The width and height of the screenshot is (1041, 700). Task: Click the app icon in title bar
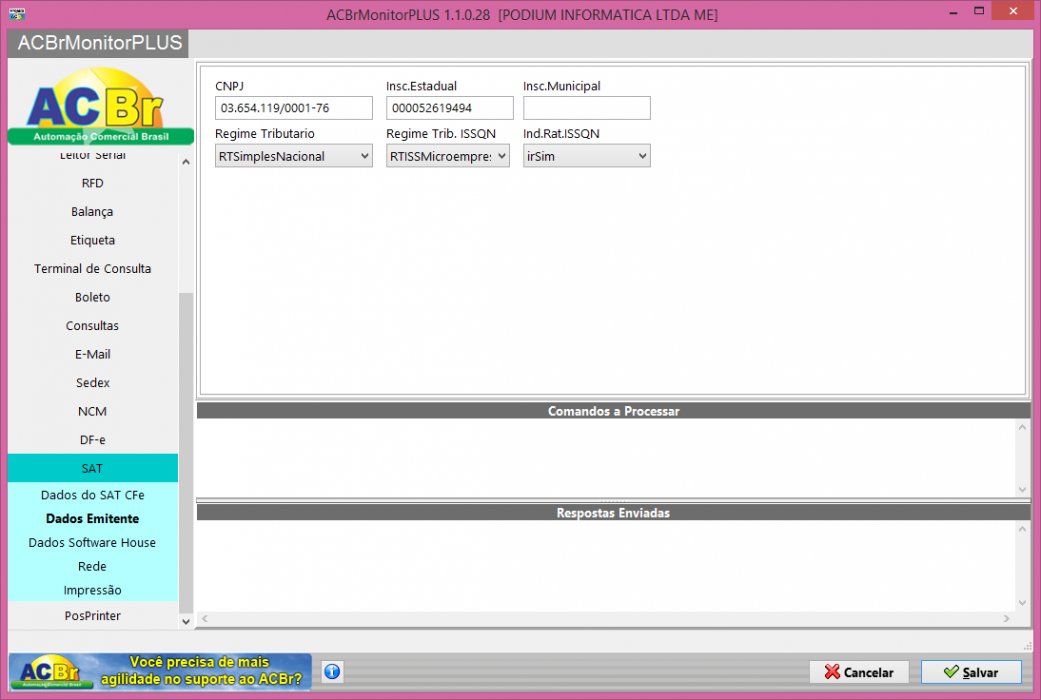coord(17,13)
